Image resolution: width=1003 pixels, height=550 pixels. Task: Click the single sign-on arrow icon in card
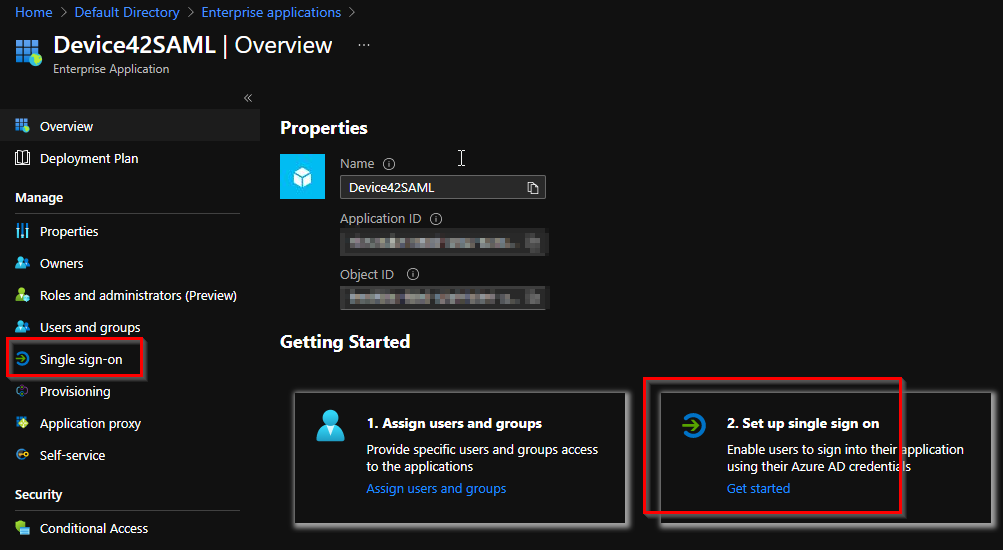pos(692,425)
